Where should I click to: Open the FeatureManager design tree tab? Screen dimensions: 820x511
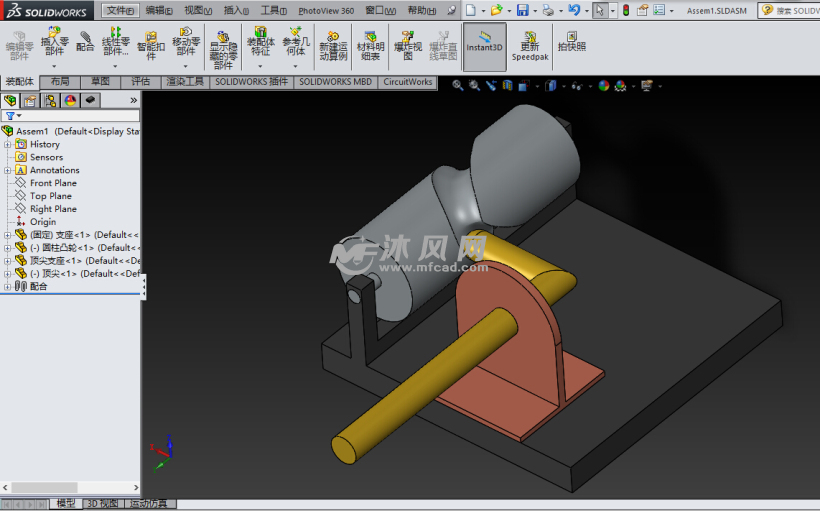pos(10,100)
